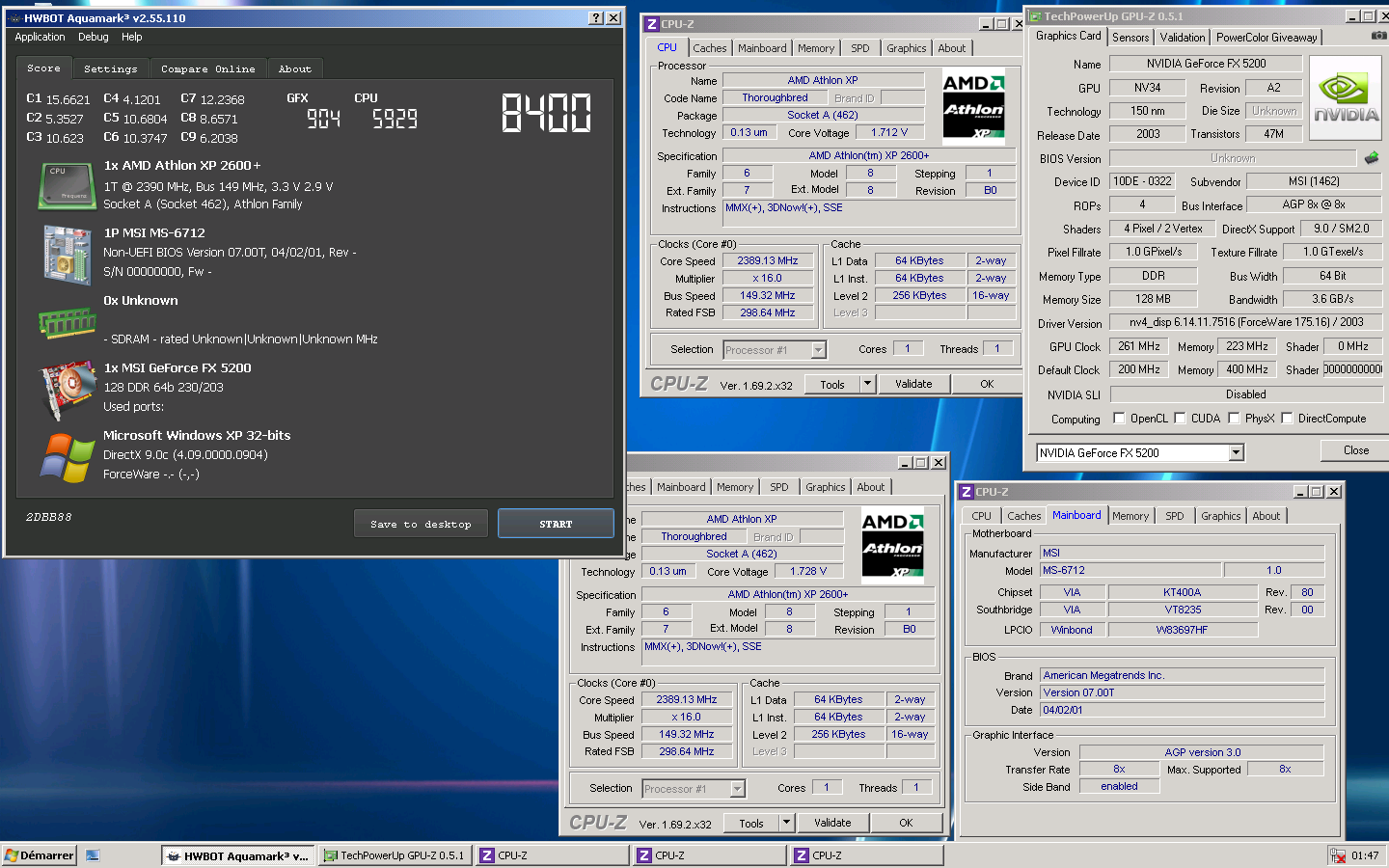The width and height of the screenshot is (1389, 868).
Task: Enable the PhysX checkbox in GPU-Z
Action: pyautogui.click(x=1234, y=419)
